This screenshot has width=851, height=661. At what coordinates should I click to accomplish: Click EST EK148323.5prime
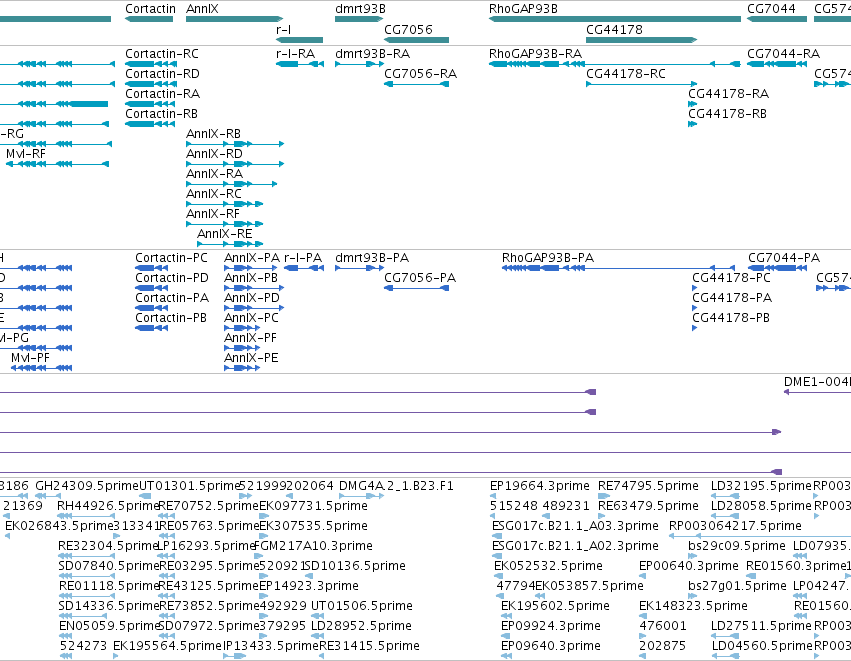[x=693, y=606]
